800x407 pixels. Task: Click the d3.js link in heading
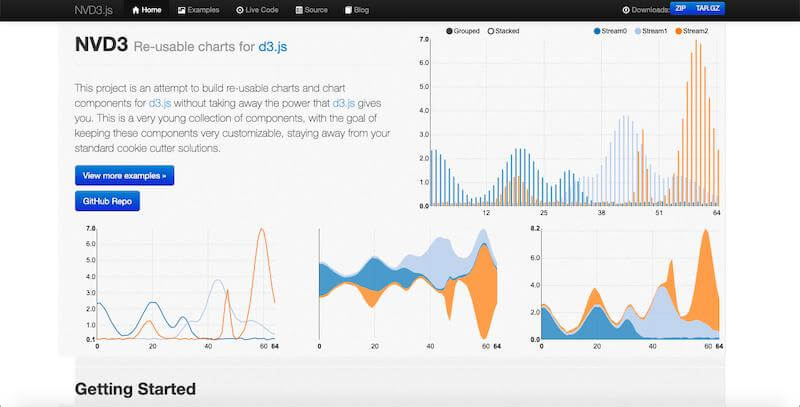[272, 47]
